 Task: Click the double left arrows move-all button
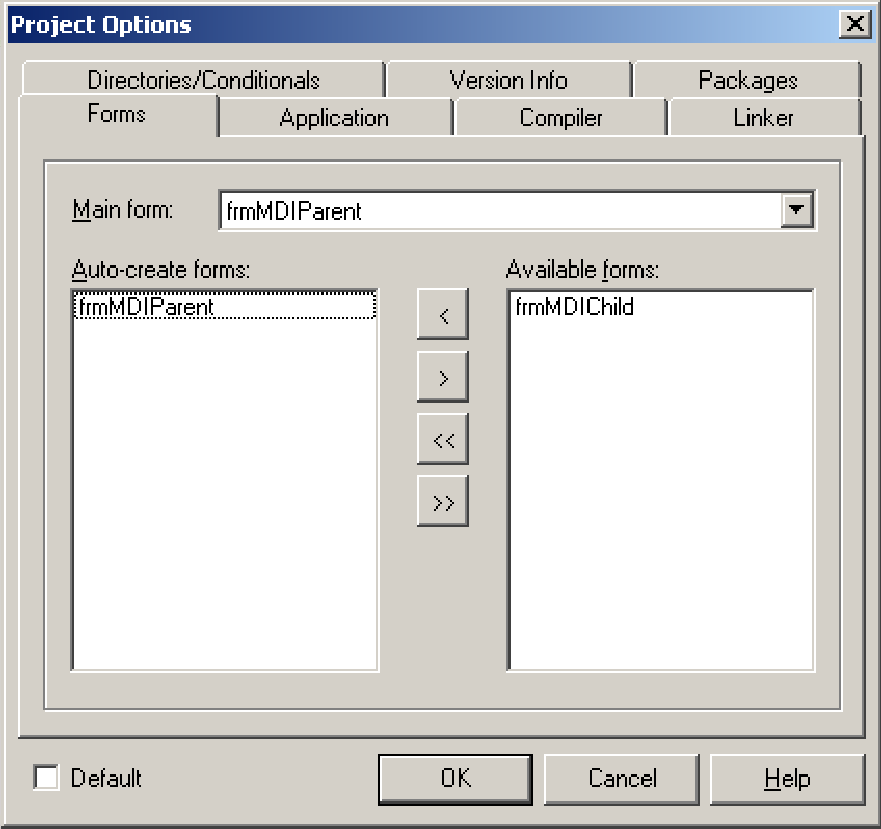443,440
